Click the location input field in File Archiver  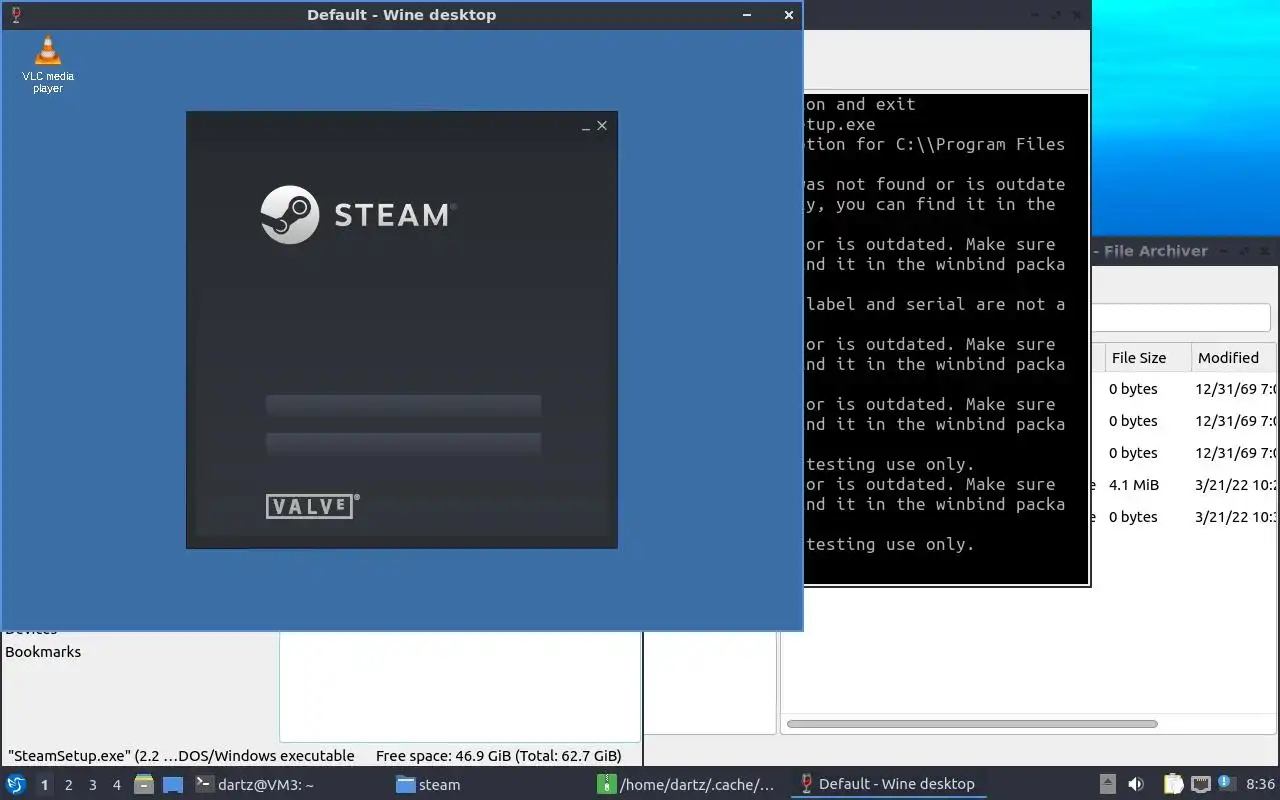click(x=1180, y=318)
